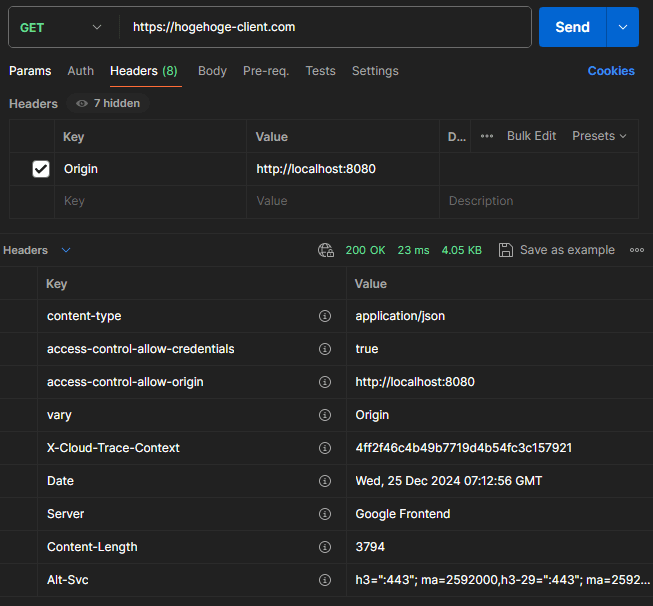Click the content-type key

[84, 316]
